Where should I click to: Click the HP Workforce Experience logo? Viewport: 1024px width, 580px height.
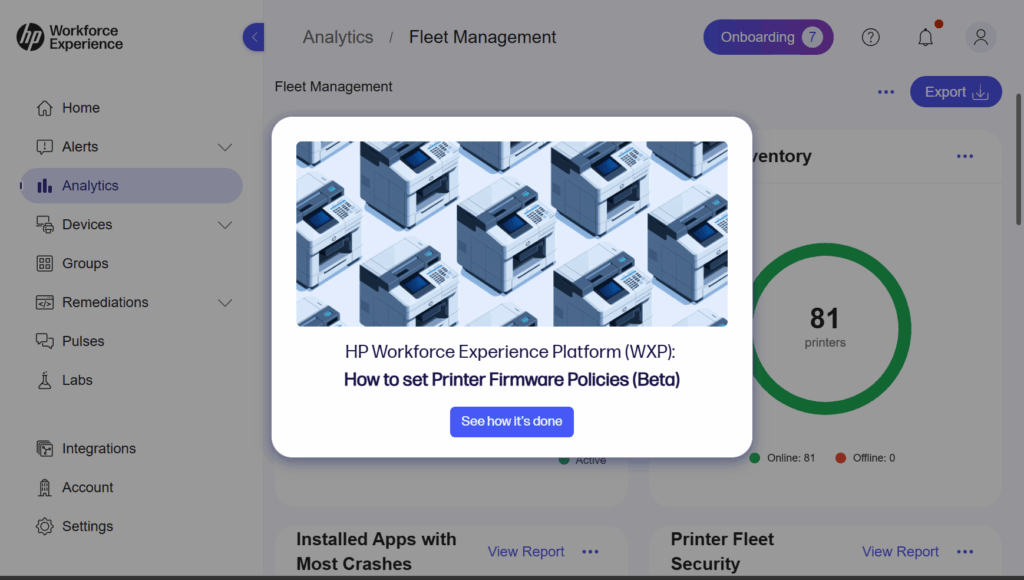coord(69,38)
